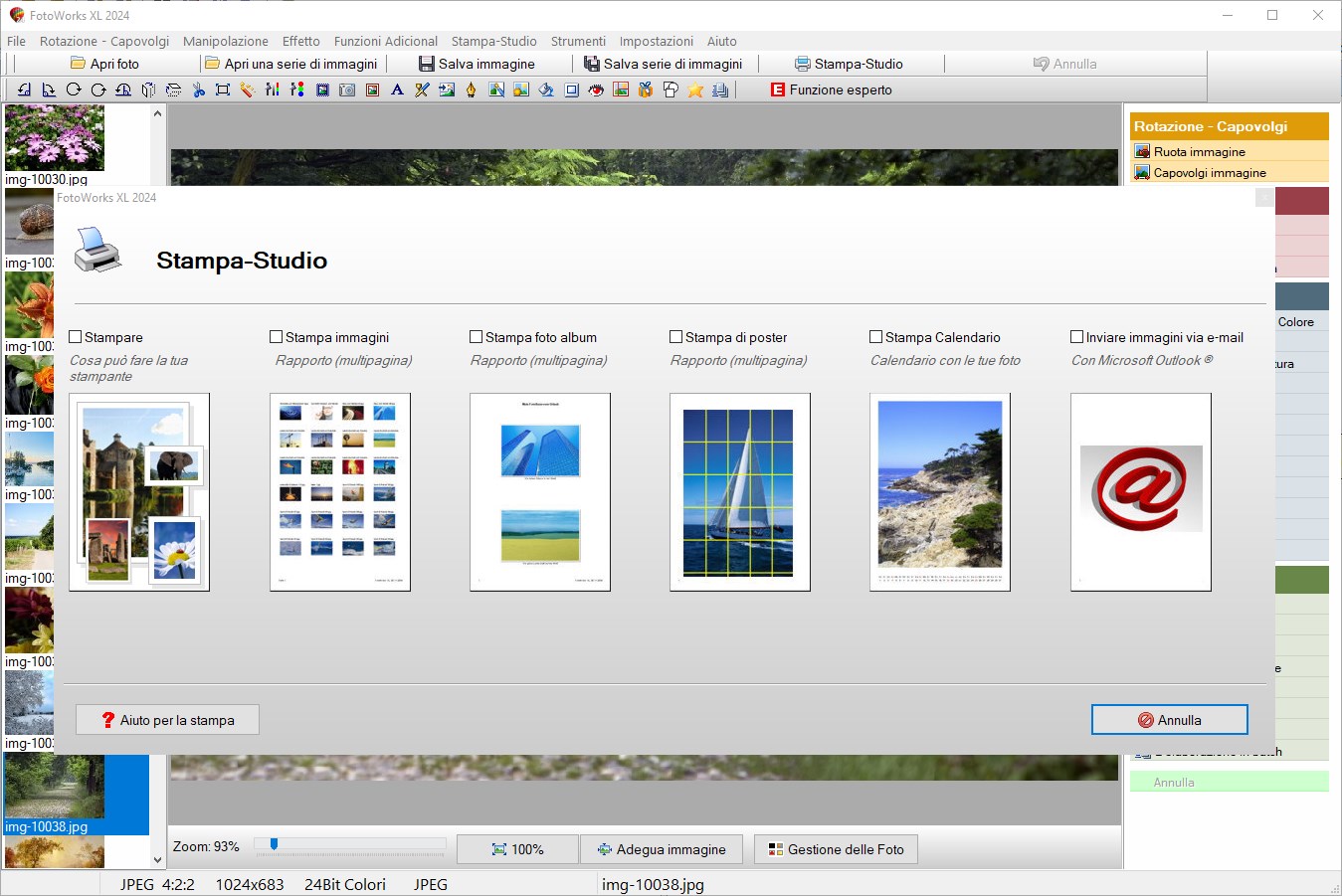Click Salva serie di immagini button

pos(664,64)
